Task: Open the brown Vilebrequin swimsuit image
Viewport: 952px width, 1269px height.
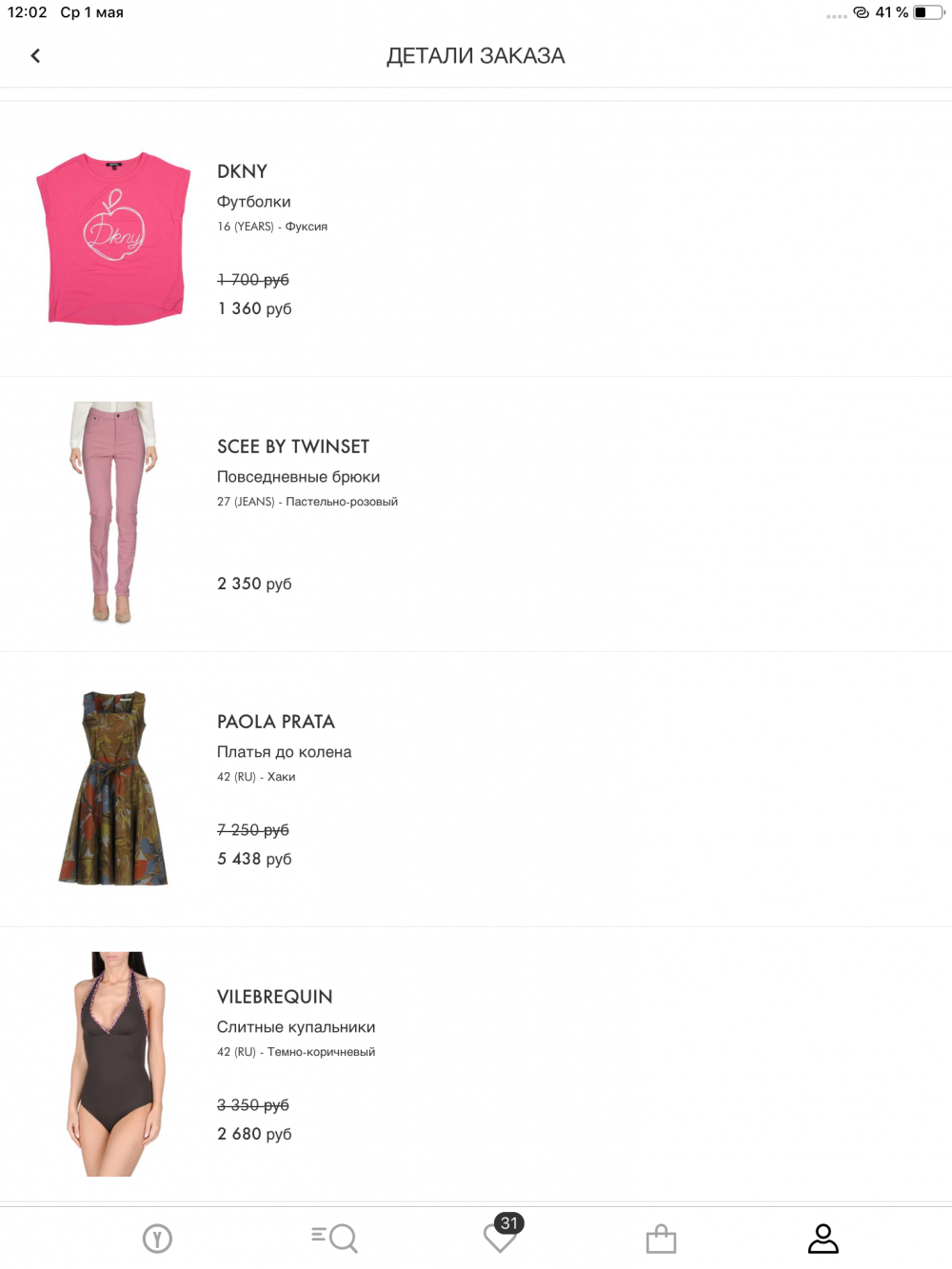Action: (x=116, y=1063)
